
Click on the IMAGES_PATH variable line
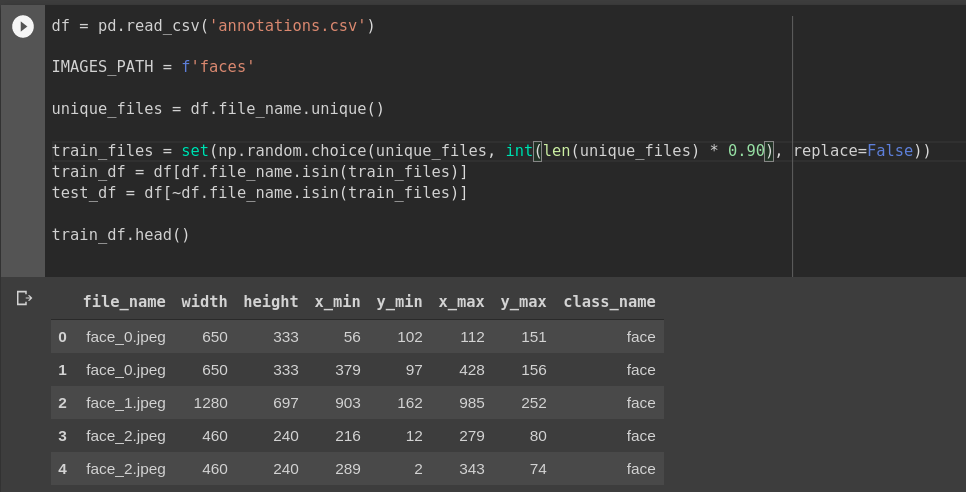[153, 67]
